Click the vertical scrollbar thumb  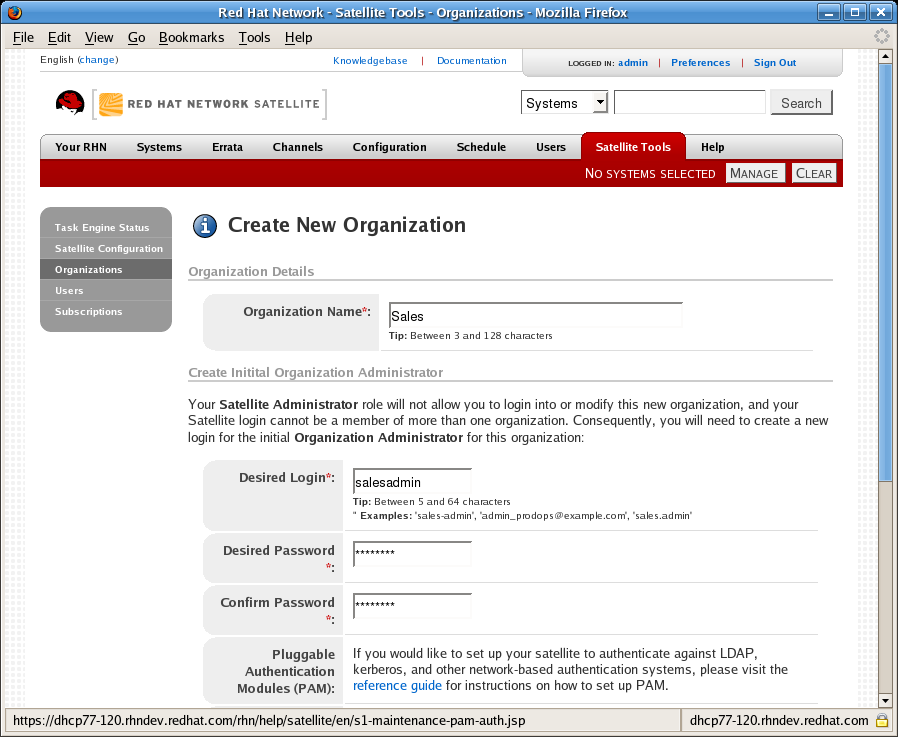pyautogui.click(x=885, y=272)
